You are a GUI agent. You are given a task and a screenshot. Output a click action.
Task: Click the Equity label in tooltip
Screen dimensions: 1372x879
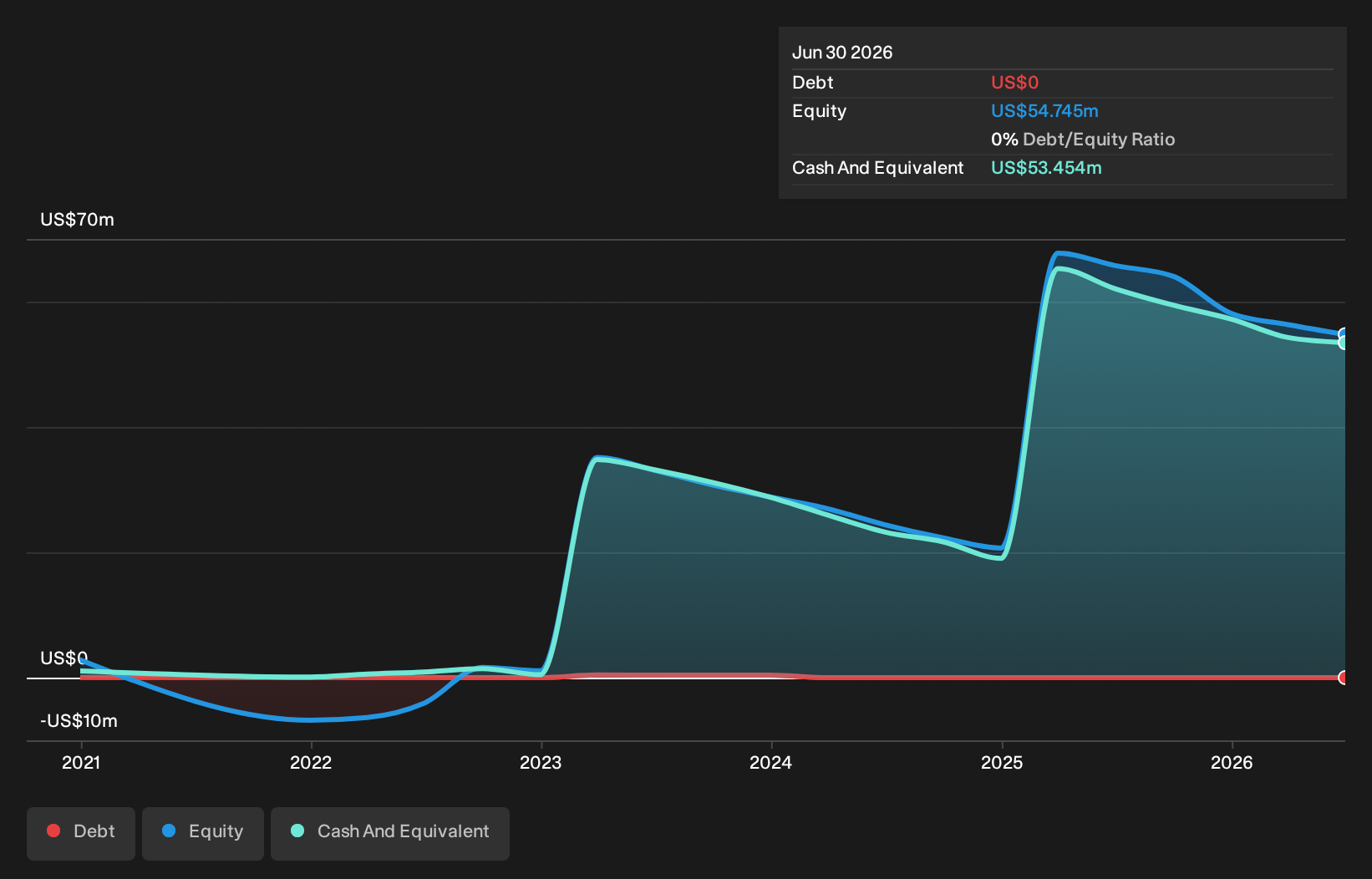click(x=819, y=111)
